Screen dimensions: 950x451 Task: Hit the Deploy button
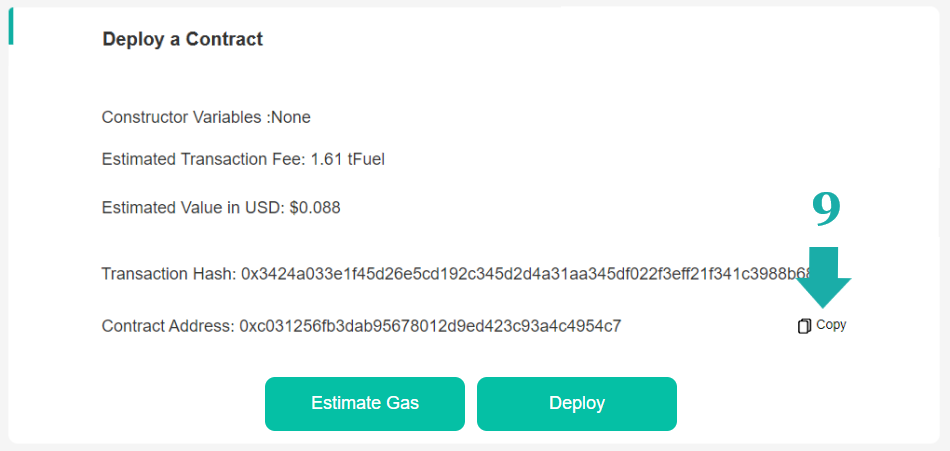[x=577, y=403]
